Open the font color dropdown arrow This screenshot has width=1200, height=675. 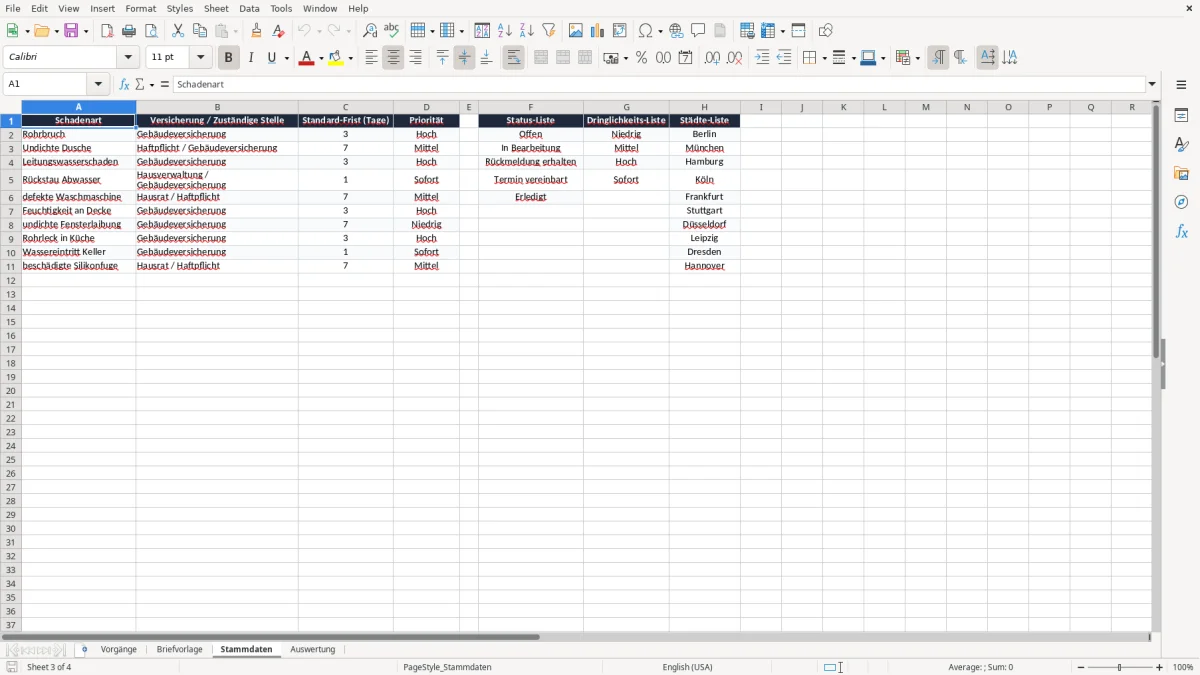tap(320, 58)
